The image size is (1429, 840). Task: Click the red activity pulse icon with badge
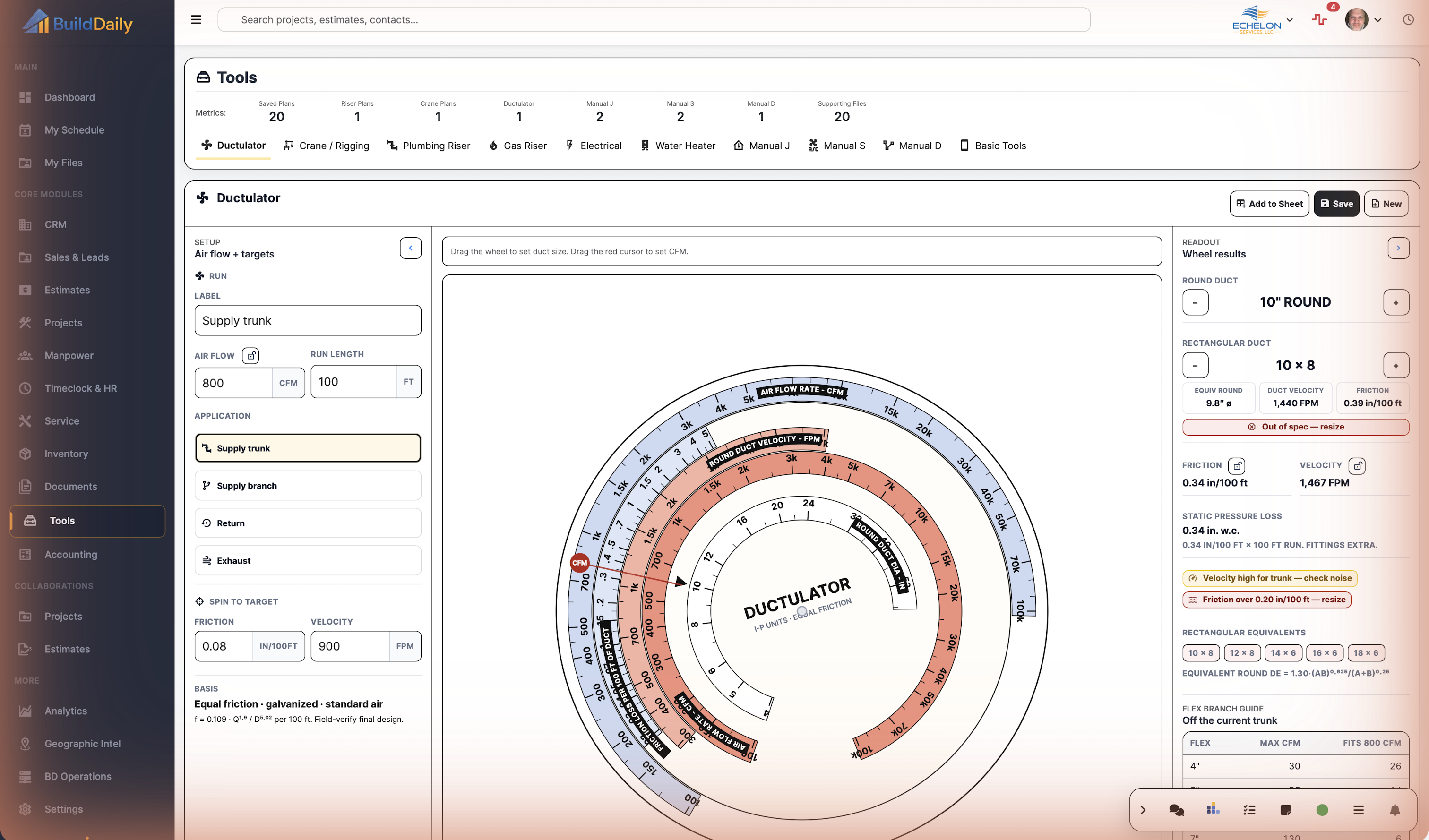click(1319, 19)
